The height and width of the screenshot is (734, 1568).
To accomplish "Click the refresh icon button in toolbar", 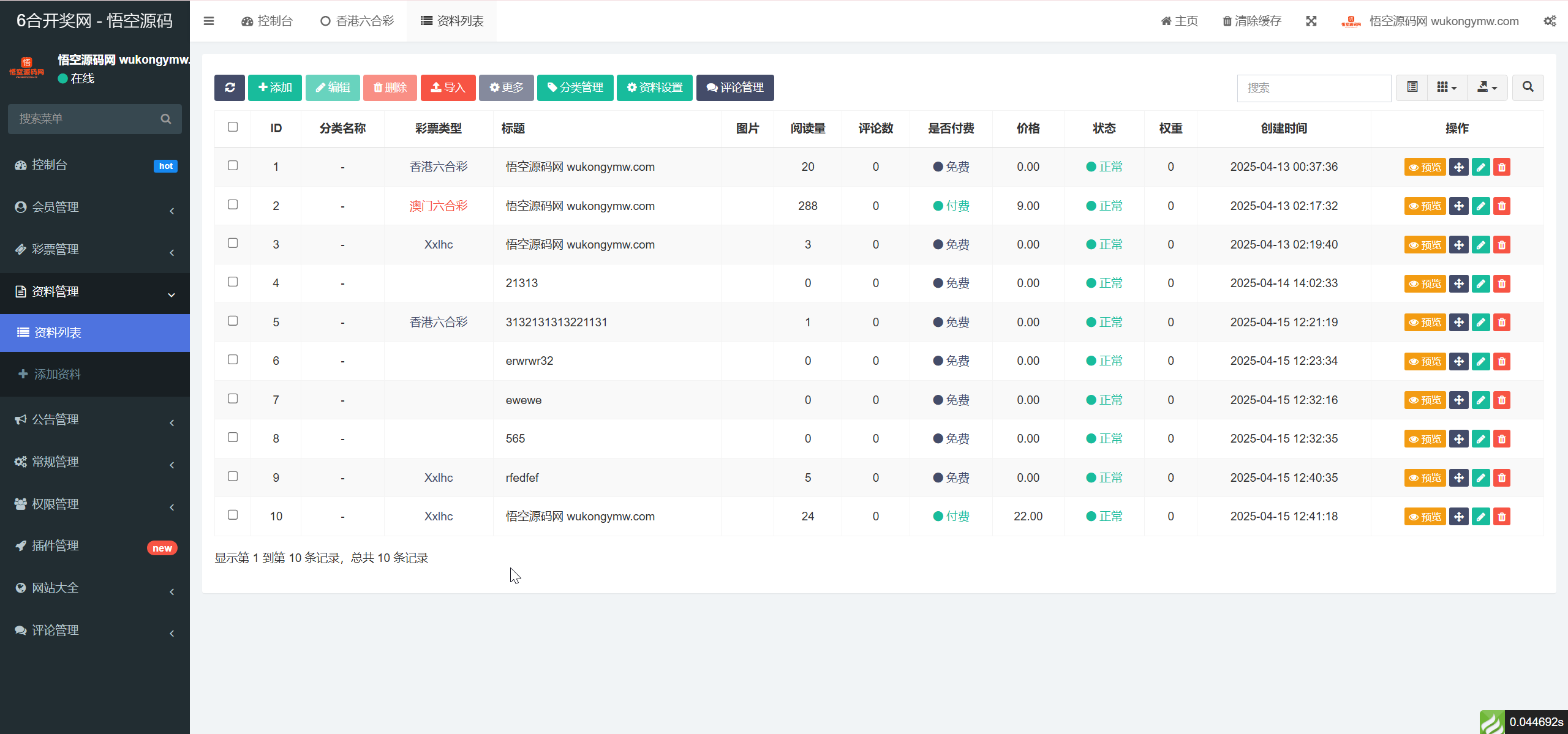I will [x=230, y=88].
